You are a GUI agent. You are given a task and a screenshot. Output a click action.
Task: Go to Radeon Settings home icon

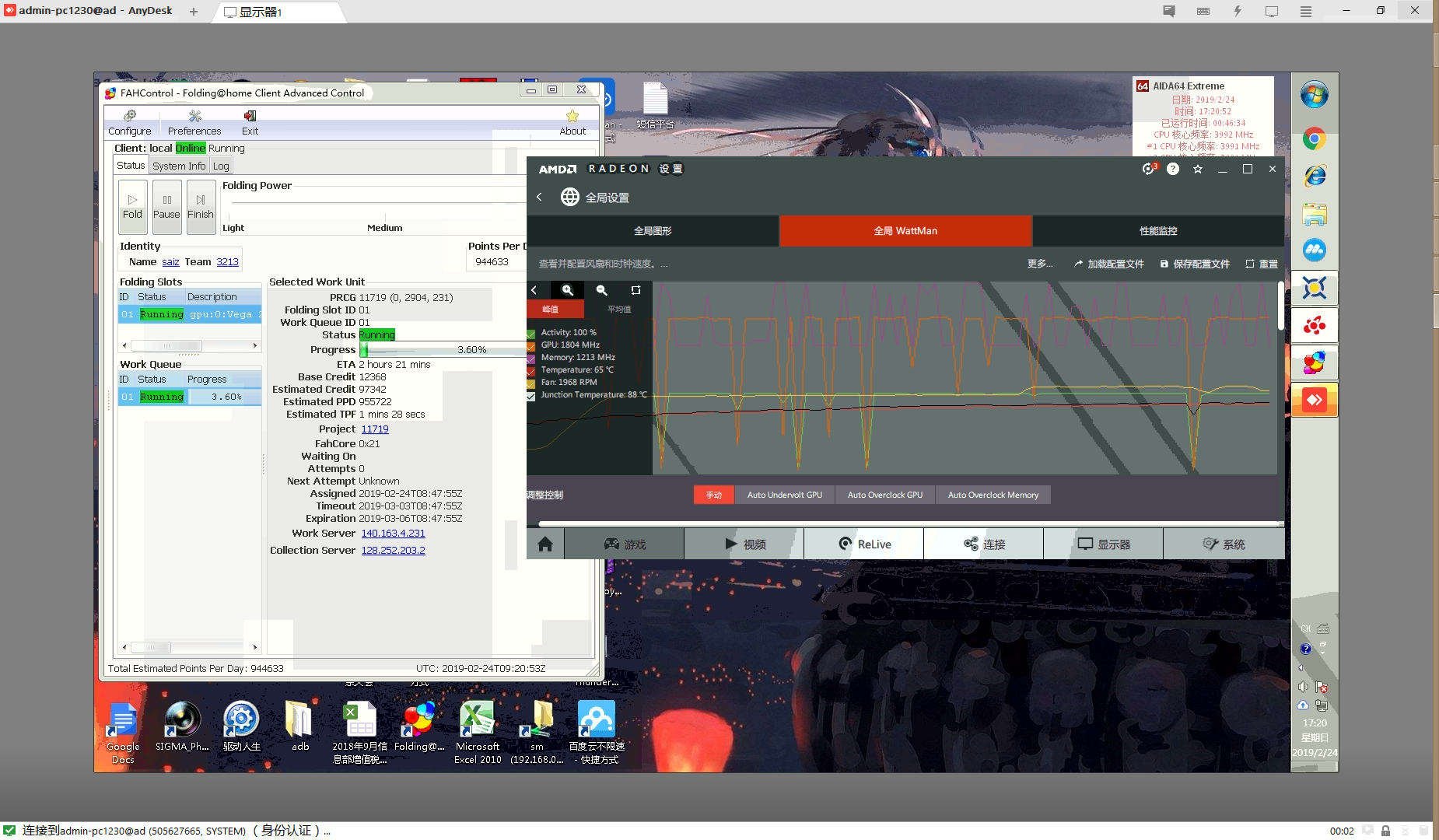[x=545, y=544]
